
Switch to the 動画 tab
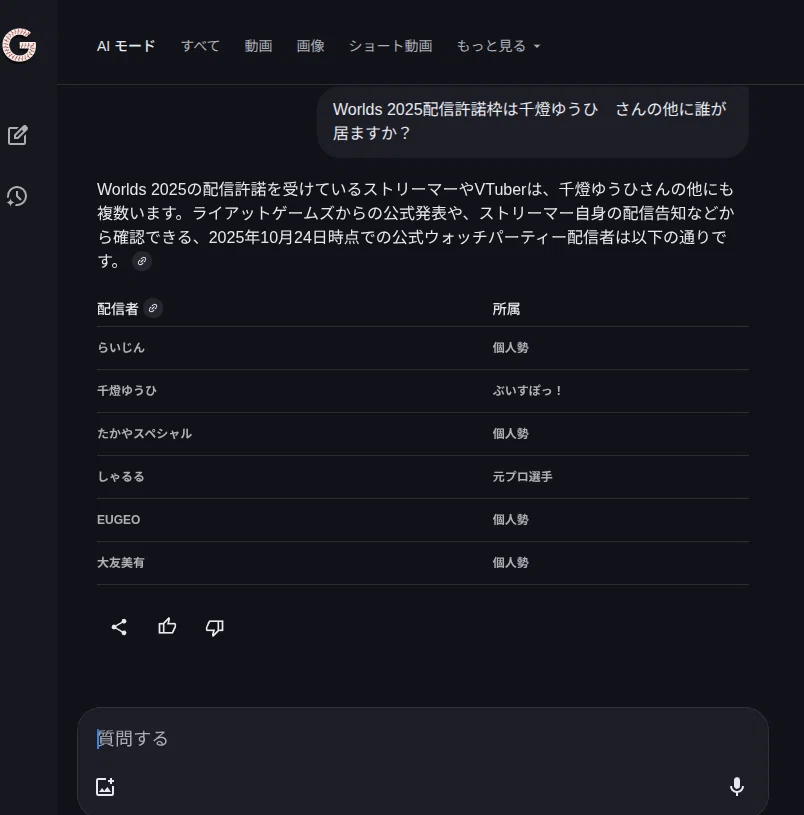click(x=258, y=46)
